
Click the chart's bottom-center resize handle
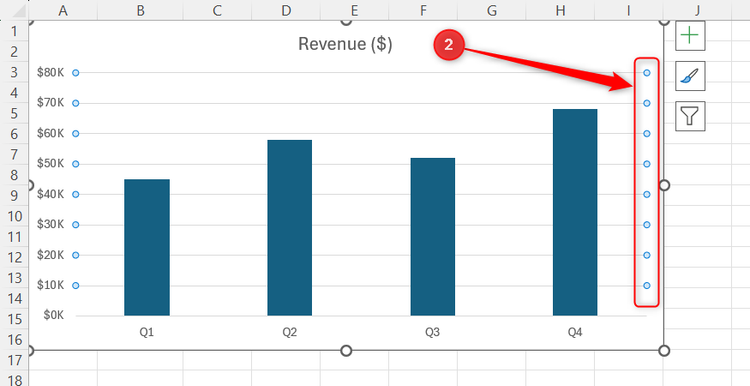coord(346,351)
